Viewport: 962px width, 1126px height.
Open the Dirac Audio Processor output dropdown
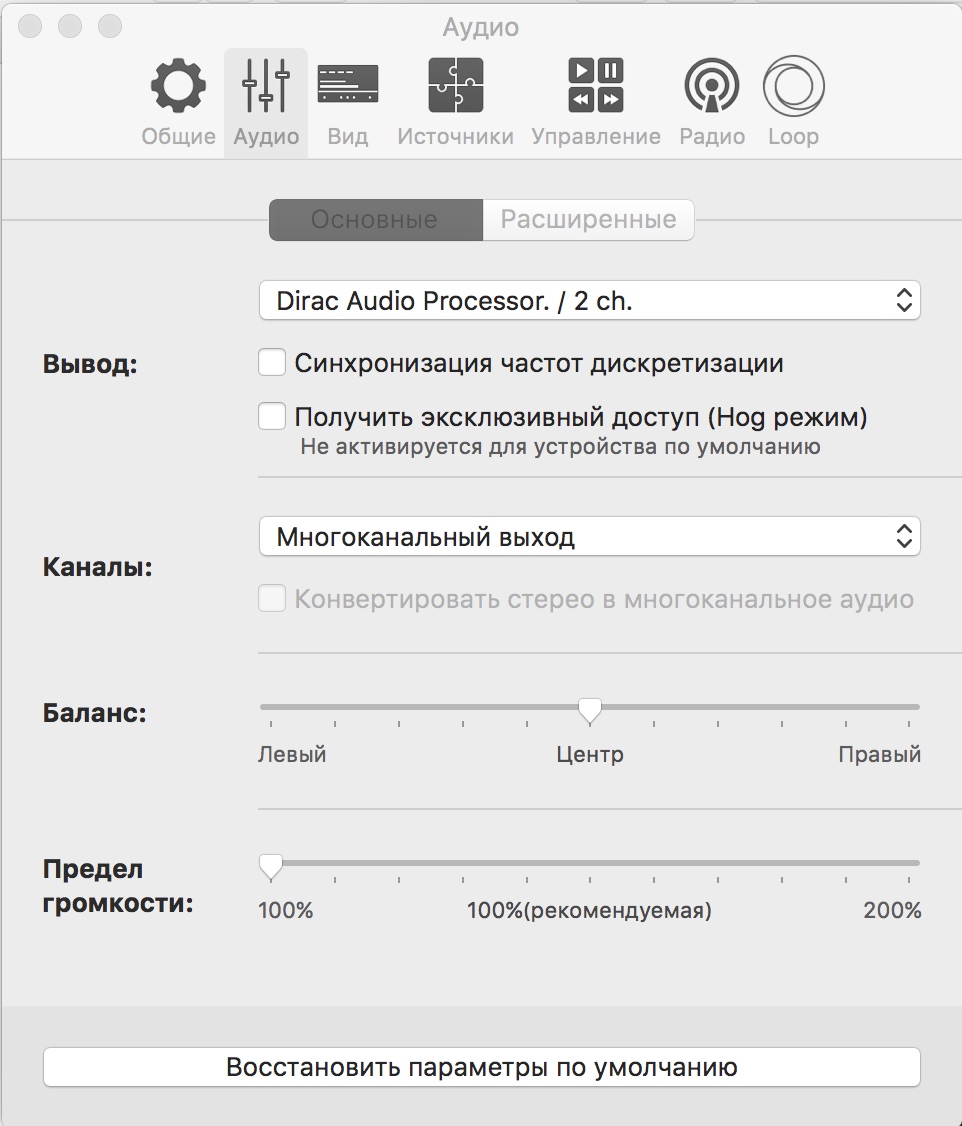coord(589,301)
